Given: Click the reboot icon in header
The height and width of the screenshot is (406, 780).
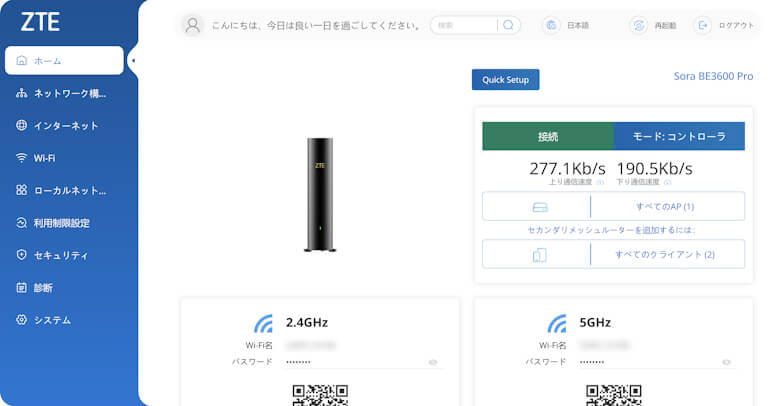Looking at the screenshot, I should point(637,25).
